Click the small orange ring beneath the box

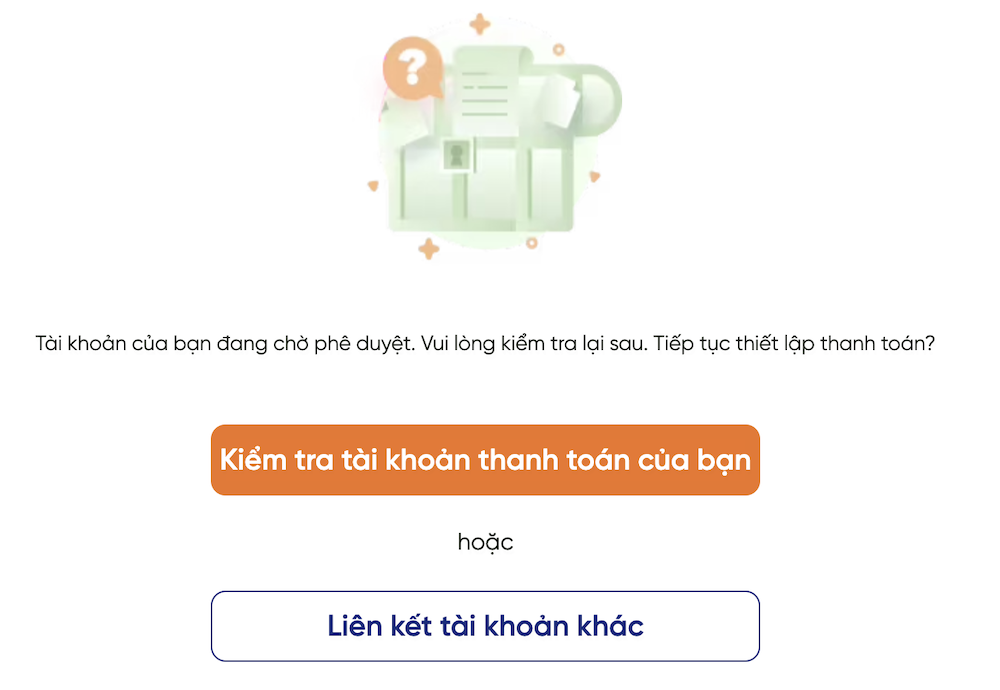532,243
